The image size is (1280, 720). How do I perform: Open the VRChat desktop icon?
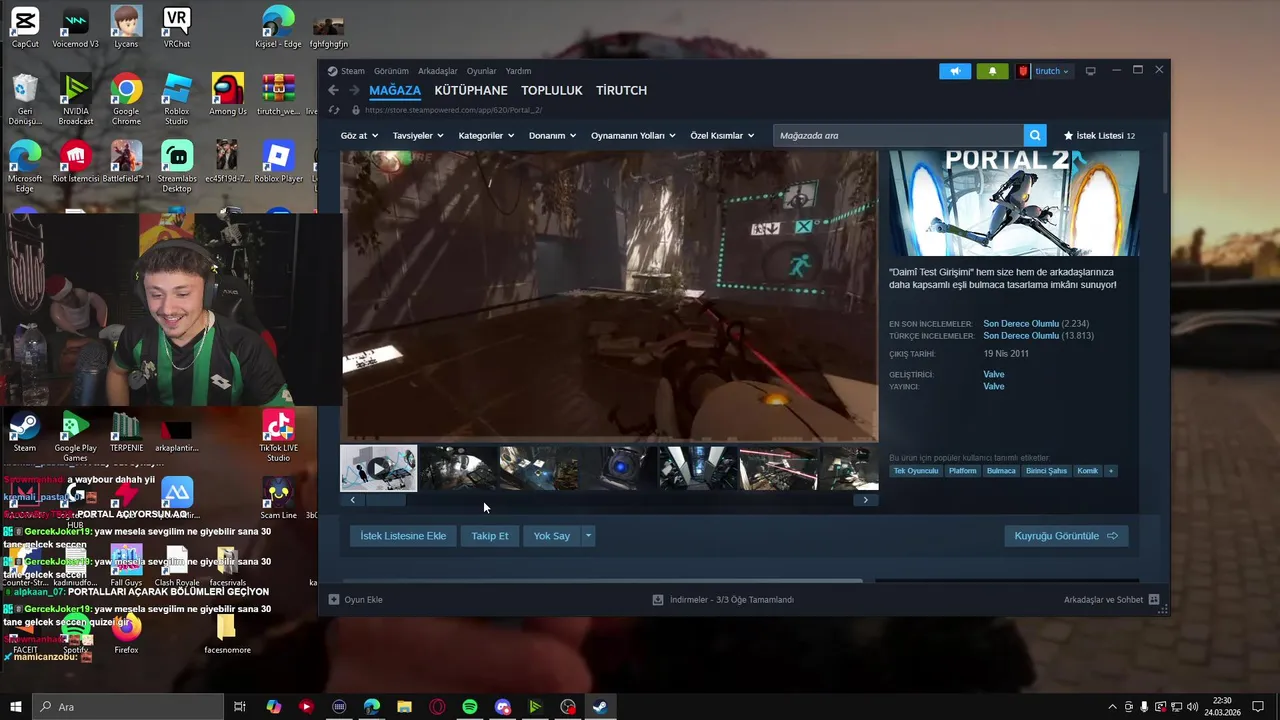[177, 28]
